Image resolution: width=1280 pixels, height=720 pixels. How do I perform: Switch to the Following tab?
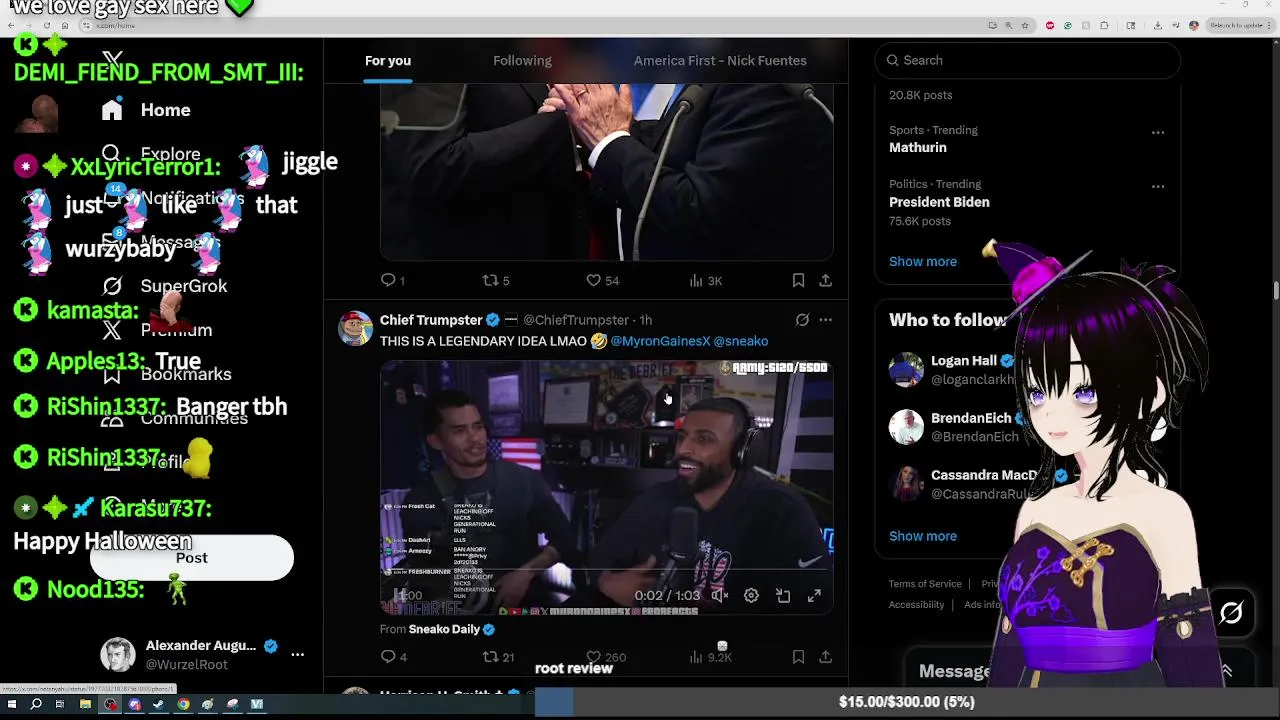(522, 61)
